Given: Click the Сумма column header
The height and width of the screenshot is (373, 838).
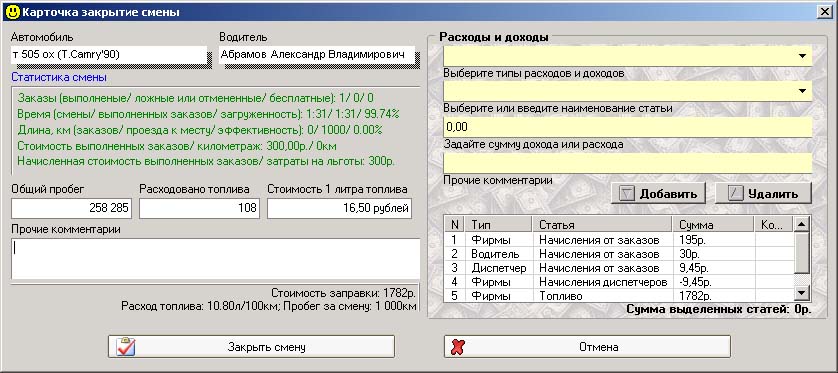Looking at the screenshot, I should click(713, 224).
